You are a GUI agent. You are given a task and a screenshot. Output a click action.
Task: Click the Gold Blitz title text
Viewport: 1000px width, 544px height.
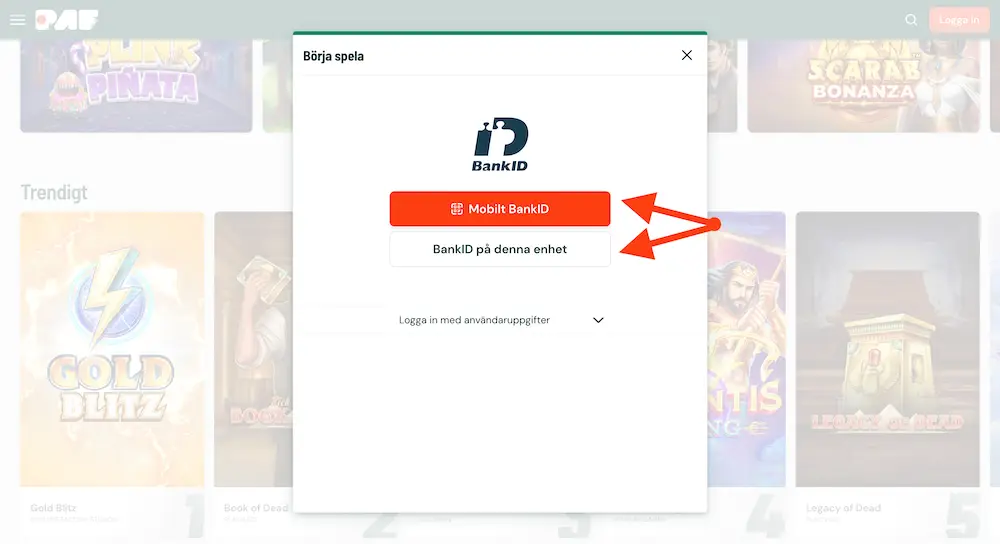point(54,508)
